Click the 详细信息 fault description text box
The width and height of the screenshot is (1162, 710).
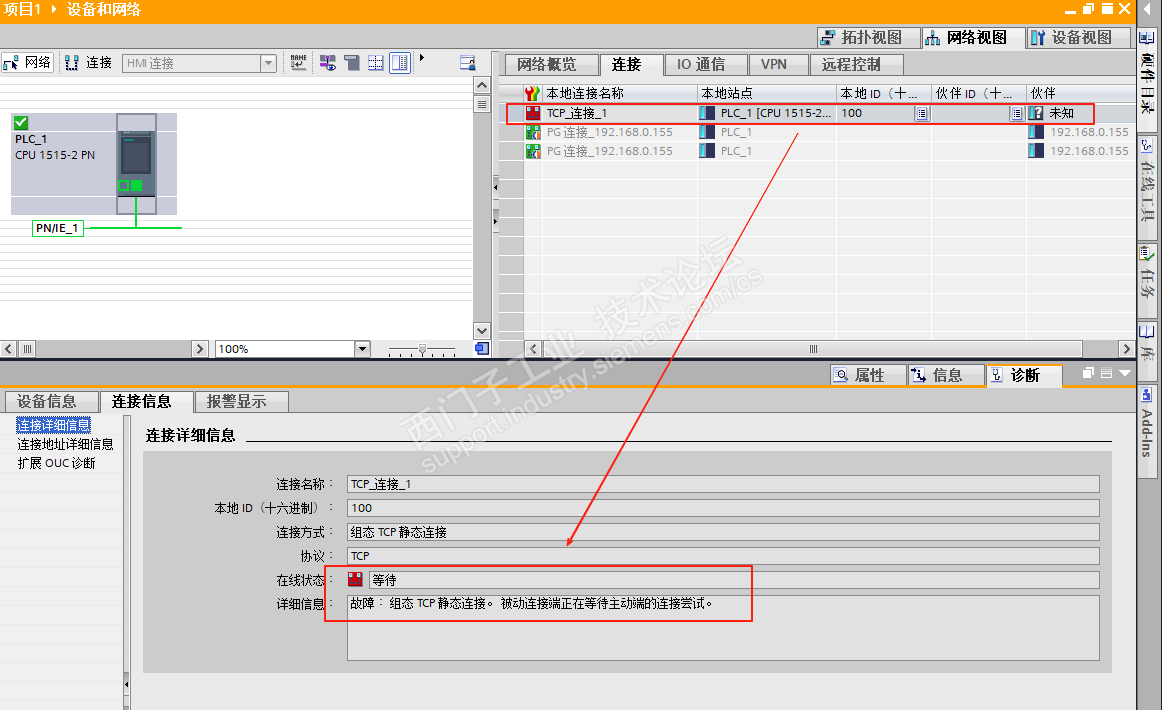(723, 628)
